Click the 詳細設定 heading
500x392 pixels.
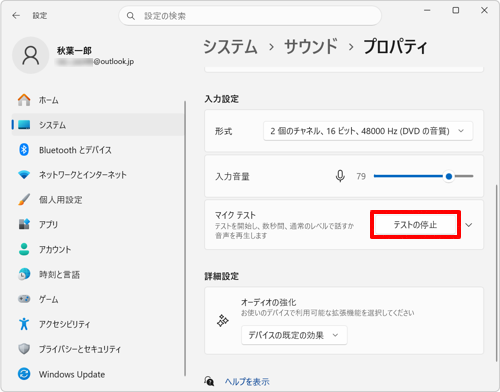(x=221, y=276)
